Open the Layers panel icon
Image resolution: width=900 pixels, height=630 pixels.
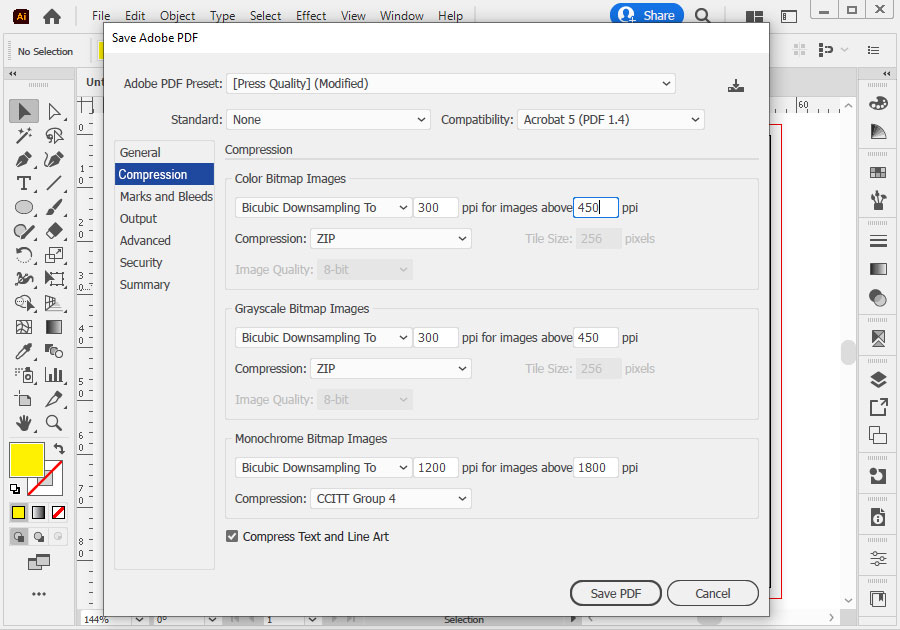pyautogui.click(x=878, y=379)
